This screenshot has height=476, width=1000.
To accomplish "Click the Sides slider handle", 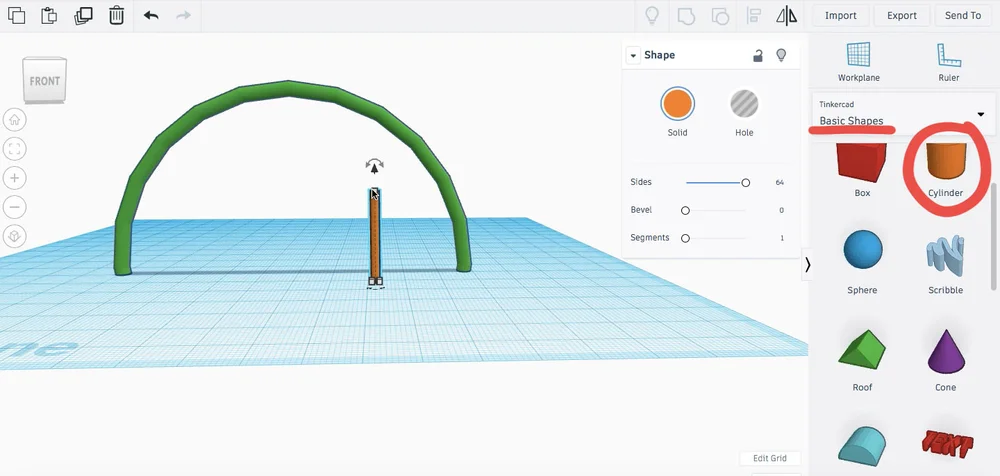I will (x=745, y=182).
